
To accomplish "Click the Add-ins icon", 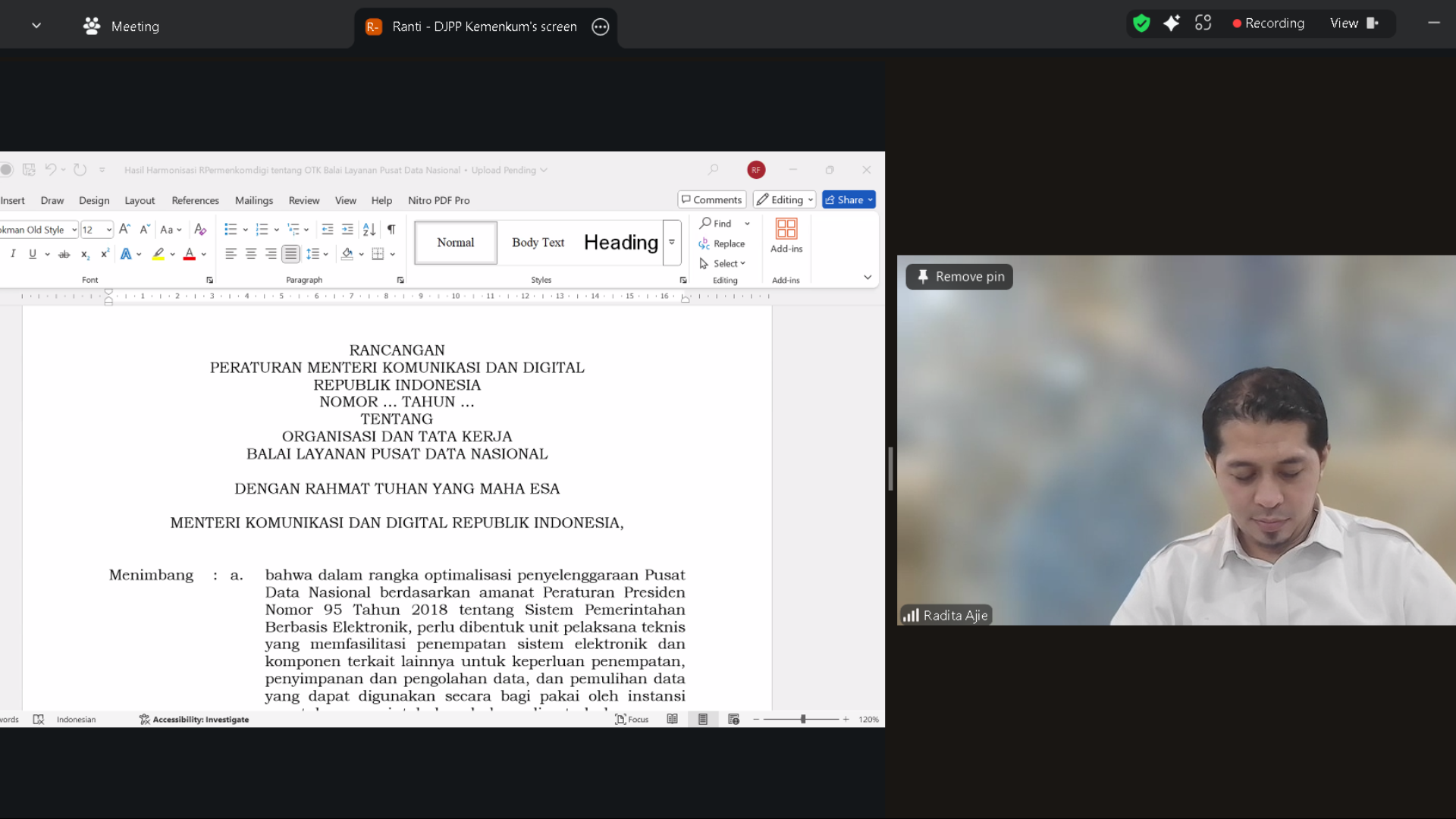I will 786,236.
